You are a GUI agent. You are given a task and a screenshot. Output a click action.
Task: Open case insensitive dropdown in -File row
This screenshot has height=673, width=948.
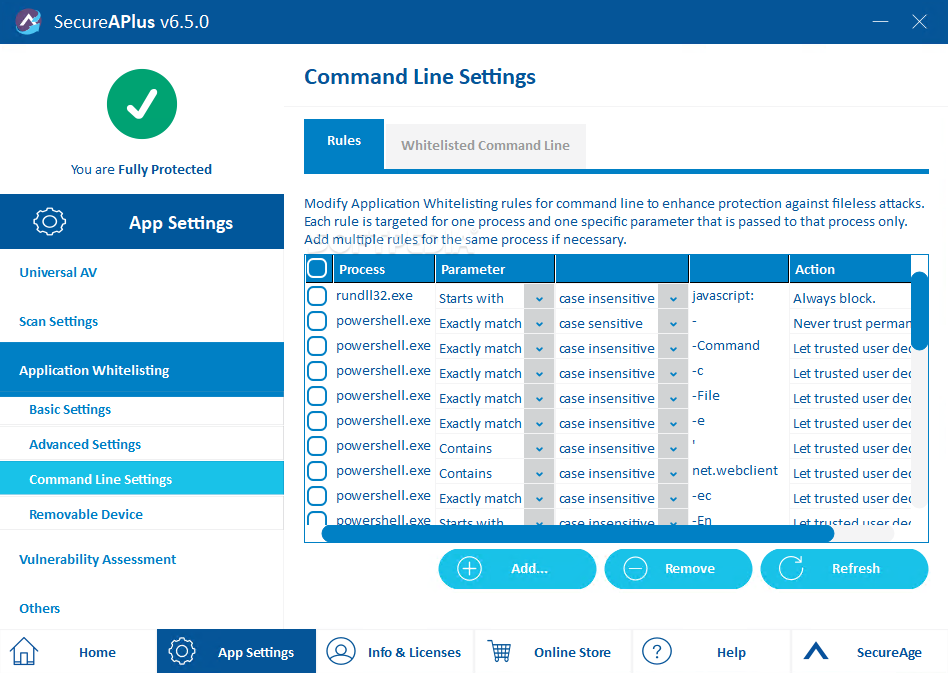point(673,398)
